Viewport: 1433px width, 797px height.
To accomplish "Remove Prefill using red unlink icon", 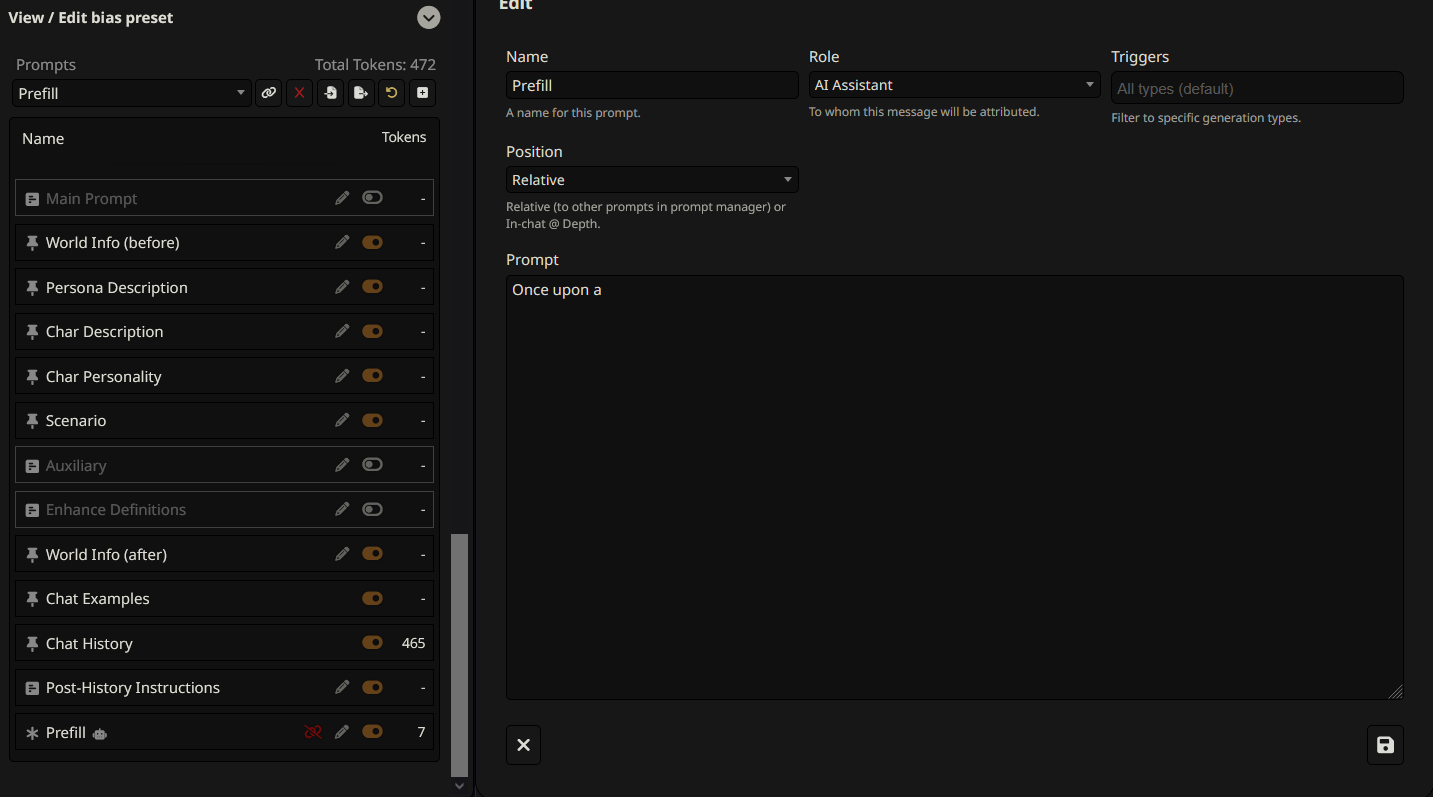I will tap(313, 732).
